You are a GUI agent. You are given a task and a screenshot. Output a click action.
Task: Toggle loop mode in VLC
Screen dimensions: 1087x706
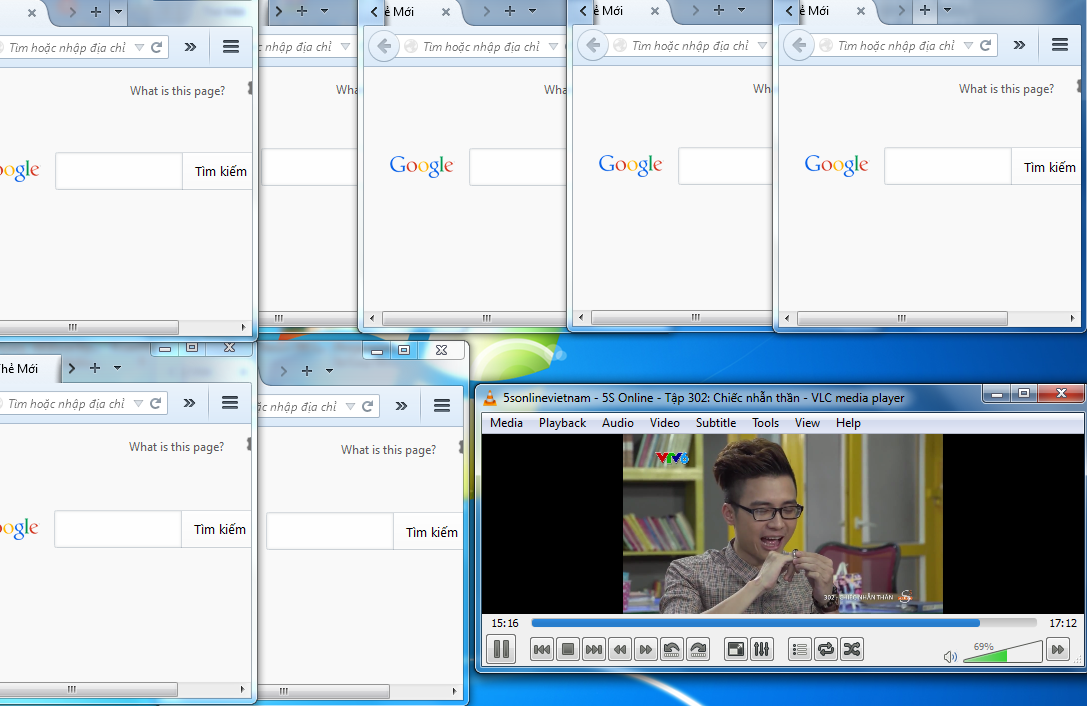[x=825, y=649]
